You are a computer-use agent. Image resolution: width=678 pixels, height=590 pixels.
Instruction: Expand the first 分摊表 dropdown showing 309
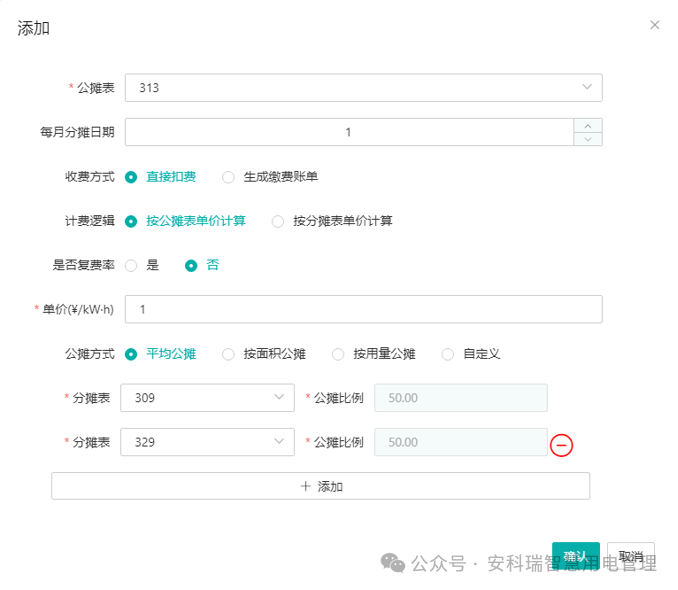click(x=207, y=398)
